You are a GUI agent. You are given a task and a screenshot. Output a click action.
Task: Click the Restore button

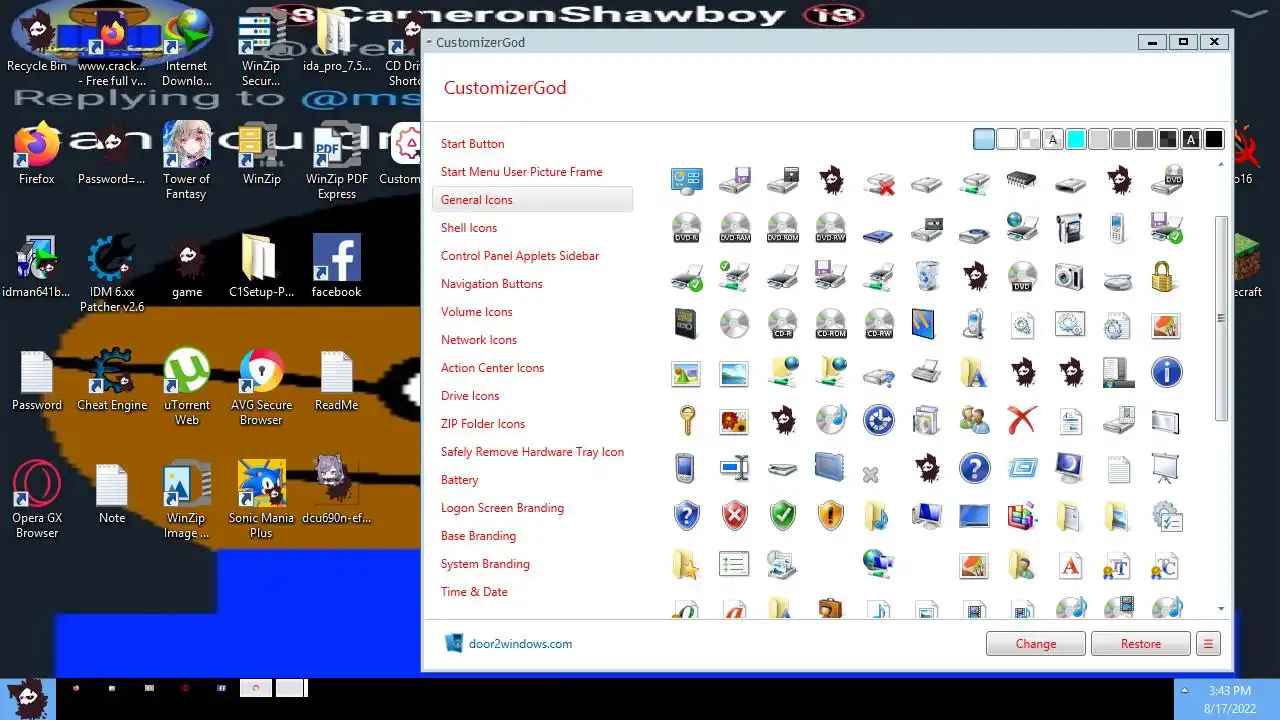1141,644
